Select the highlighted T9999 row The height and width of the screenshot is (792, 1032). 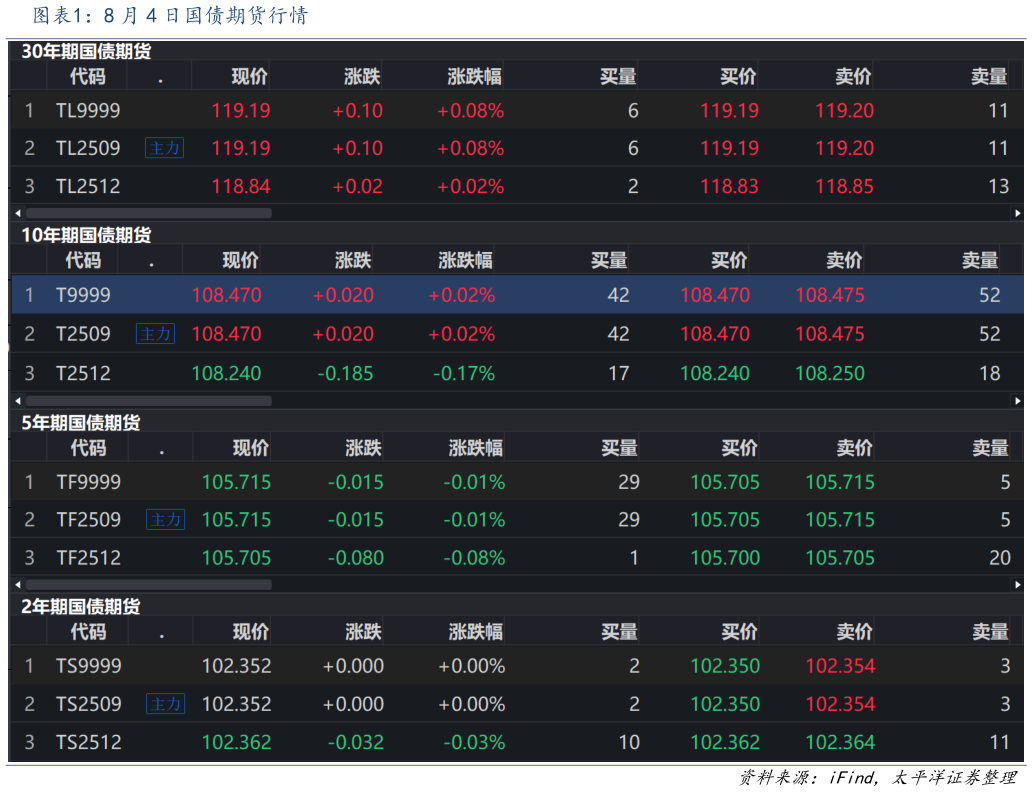pyautogui.click(x=500, y=295)
